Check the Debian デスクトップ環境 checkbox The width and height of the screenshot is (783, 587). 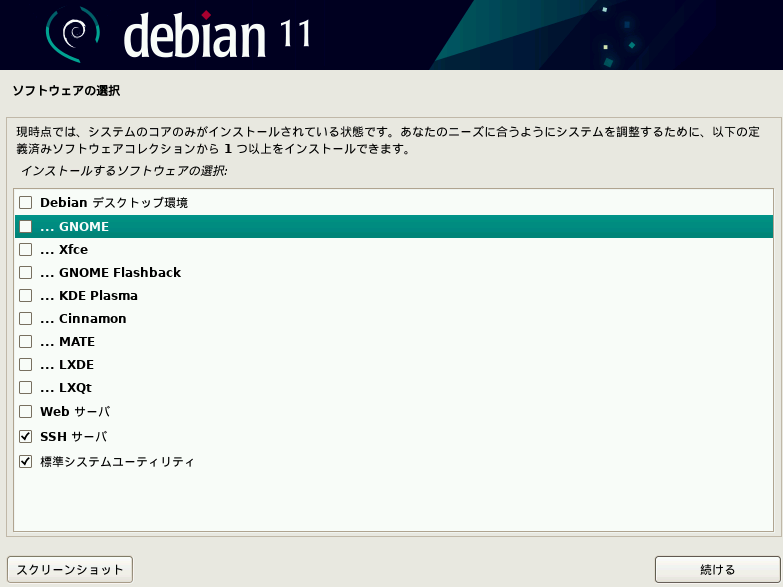click(25, 202)
